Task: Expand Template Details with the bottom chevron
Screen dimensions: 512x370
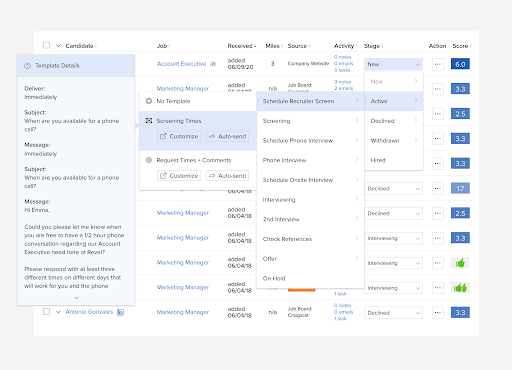Action: coord(77,298)
